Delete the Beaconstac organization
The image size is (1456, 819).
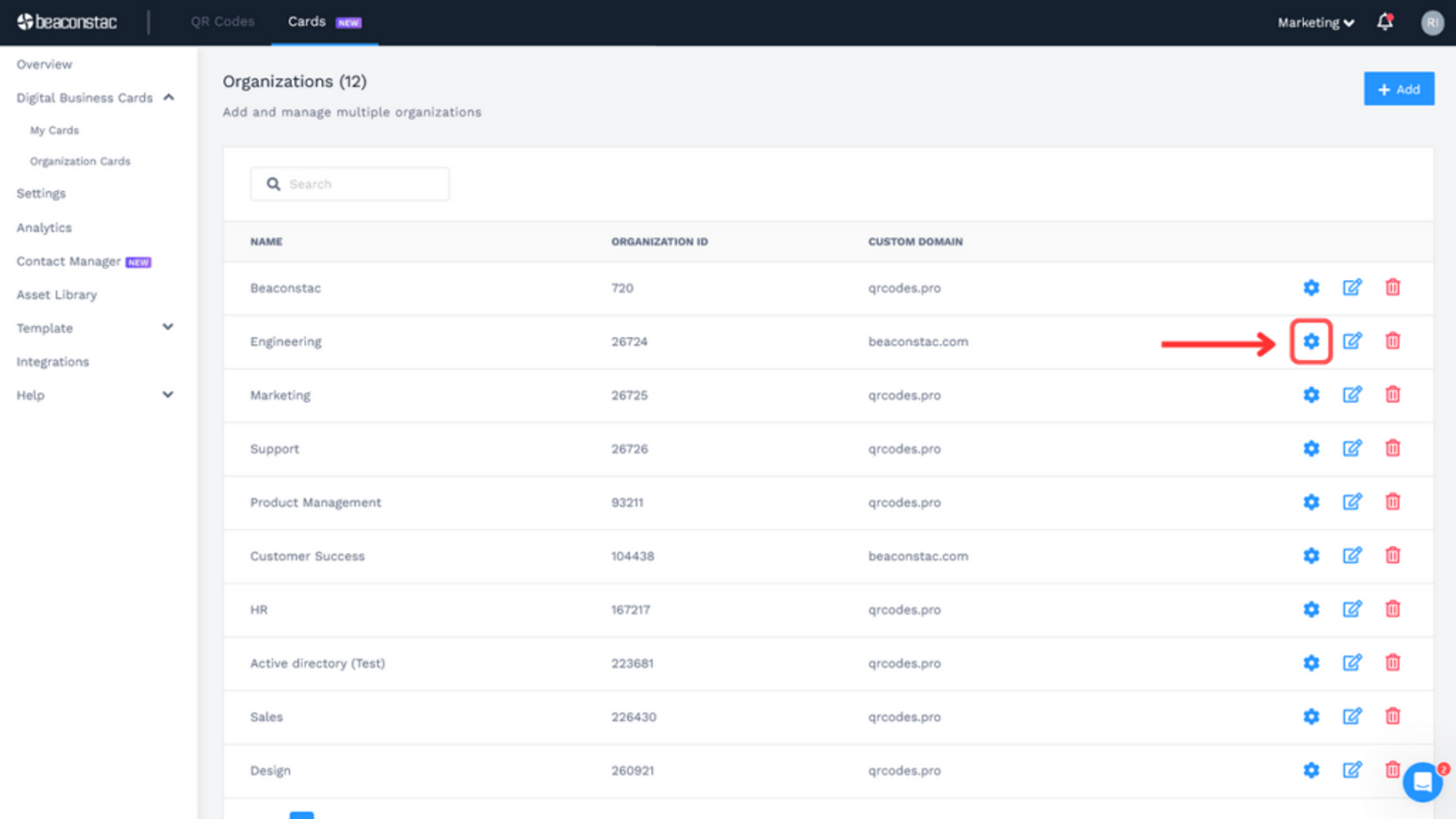(x=1393, y=288)
